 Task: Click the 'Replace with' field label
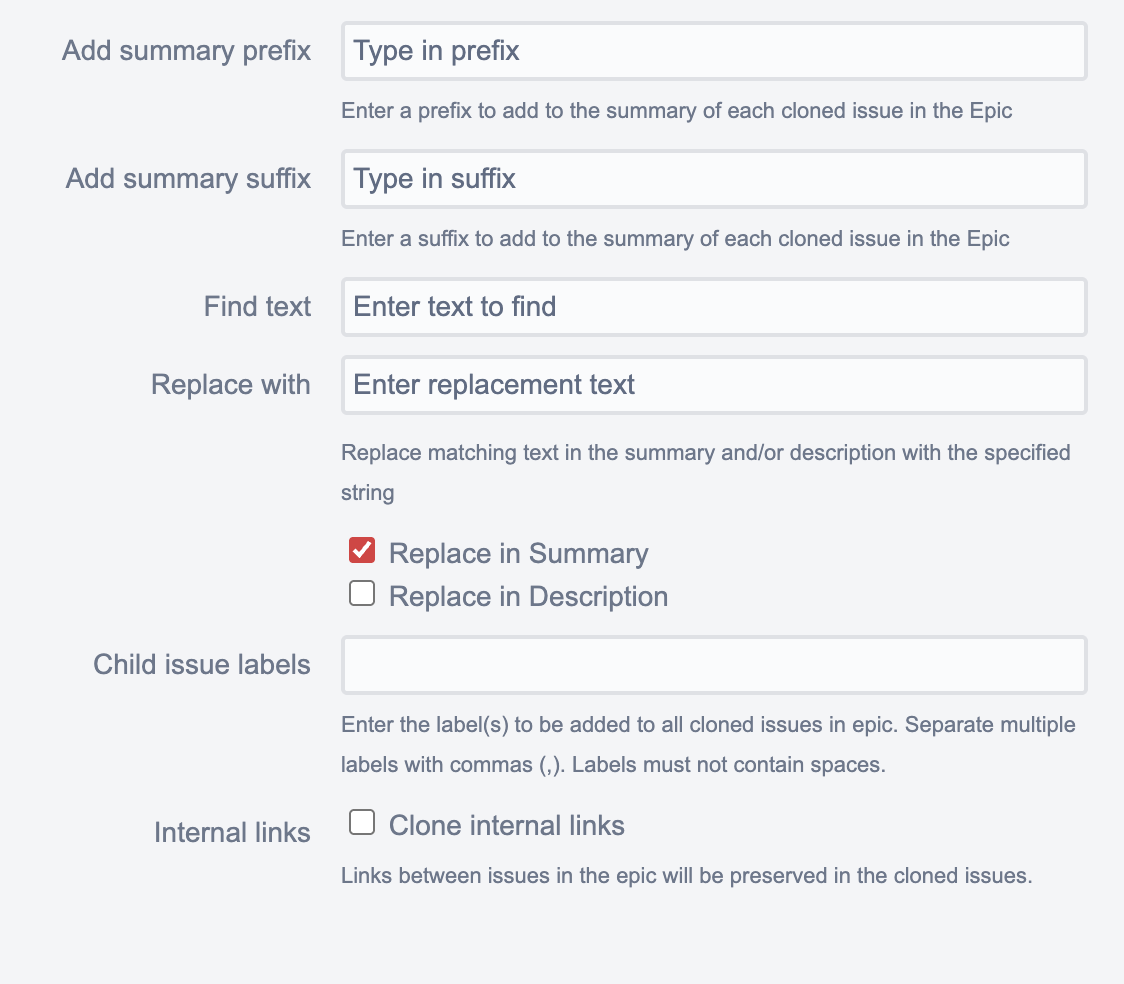coord(231,385)
